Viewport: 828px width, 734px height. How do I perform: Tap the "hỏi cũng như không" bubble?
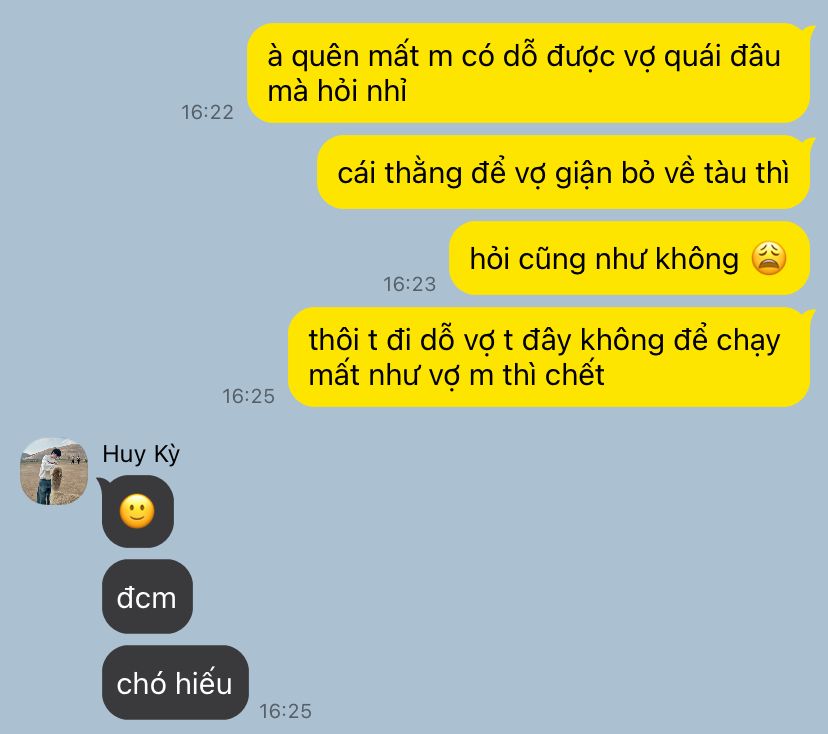[x=629, y=258]
